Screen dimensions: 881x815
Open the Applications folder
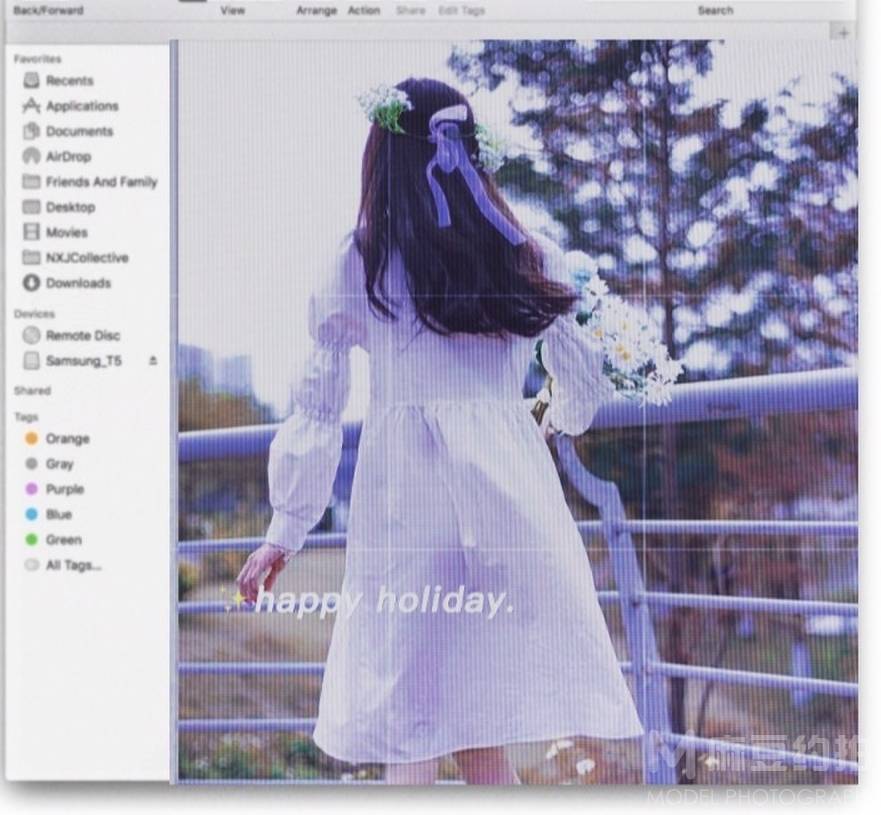click(80, 106)
